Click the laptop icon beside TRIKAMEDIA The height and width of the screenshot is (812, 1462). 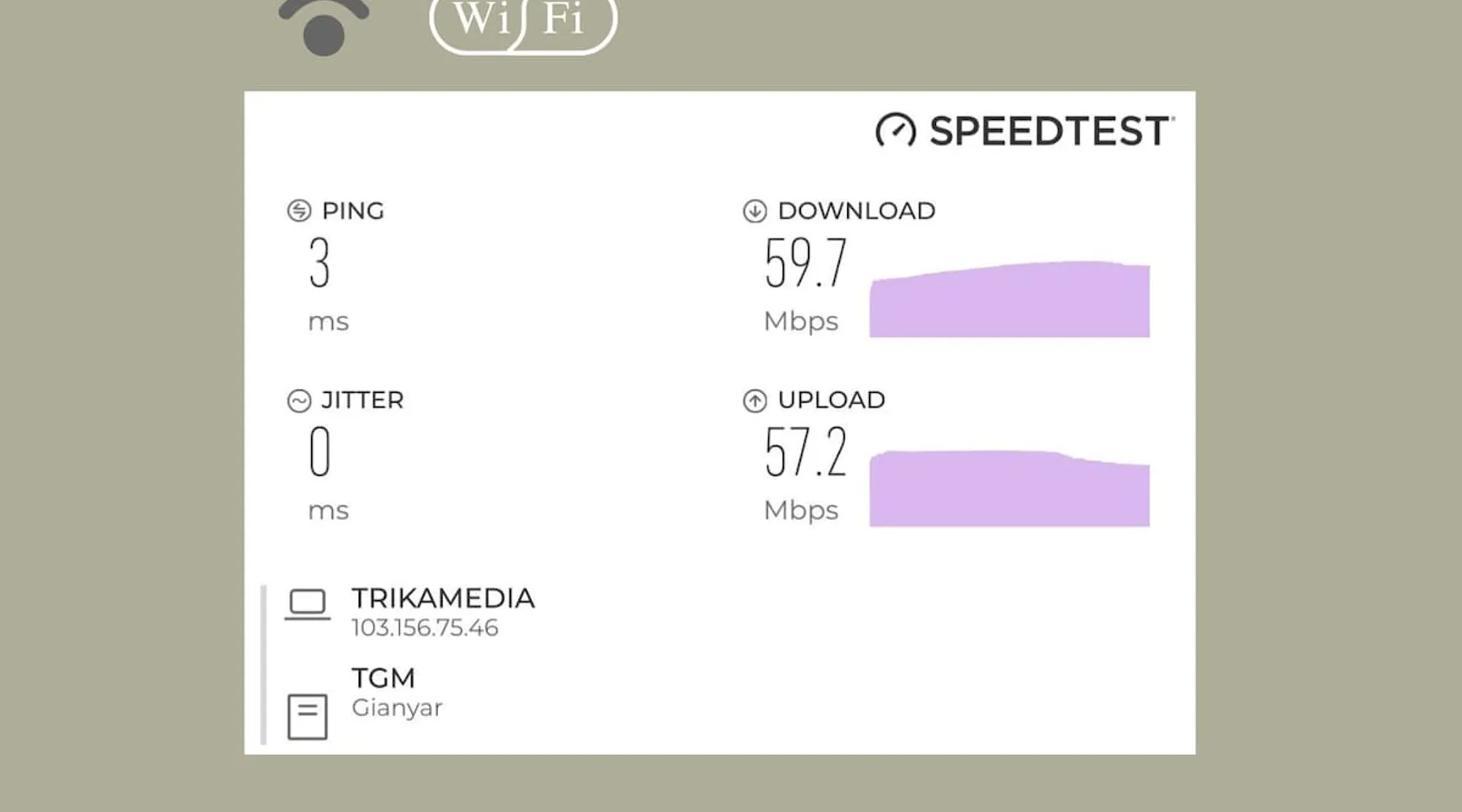pyautogui.click(x=307, y=605)
